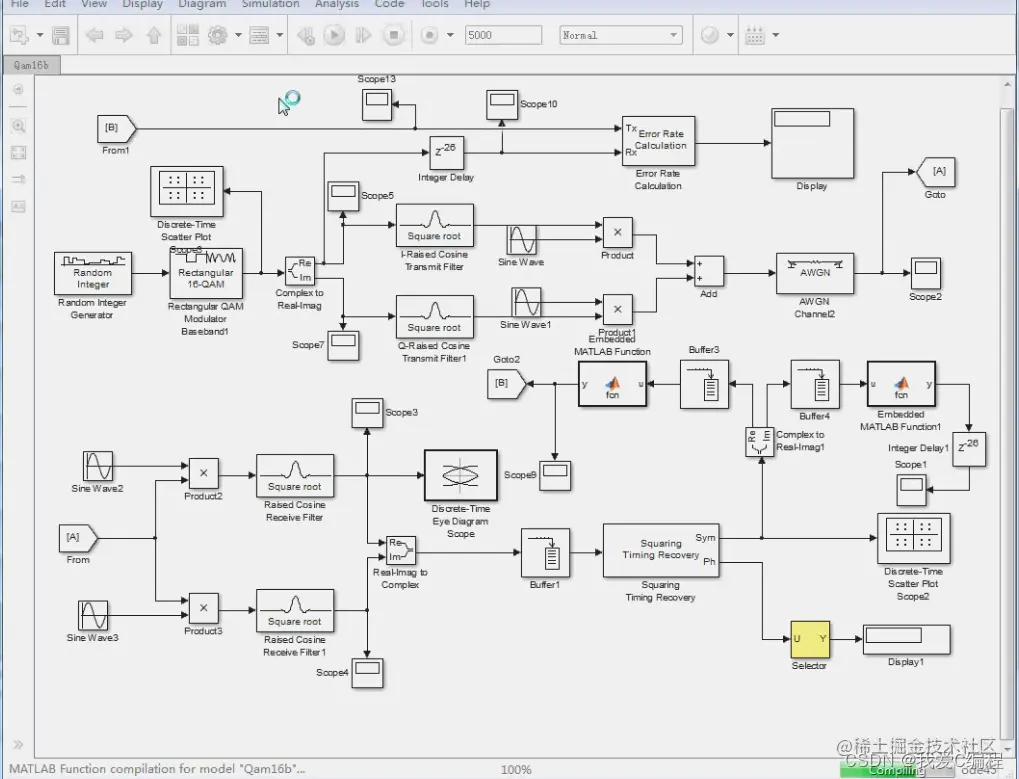The height and width of the screenshot is (779, 1019).
Task: Switch to the Qam16b model tab
Action: (31, 65)
